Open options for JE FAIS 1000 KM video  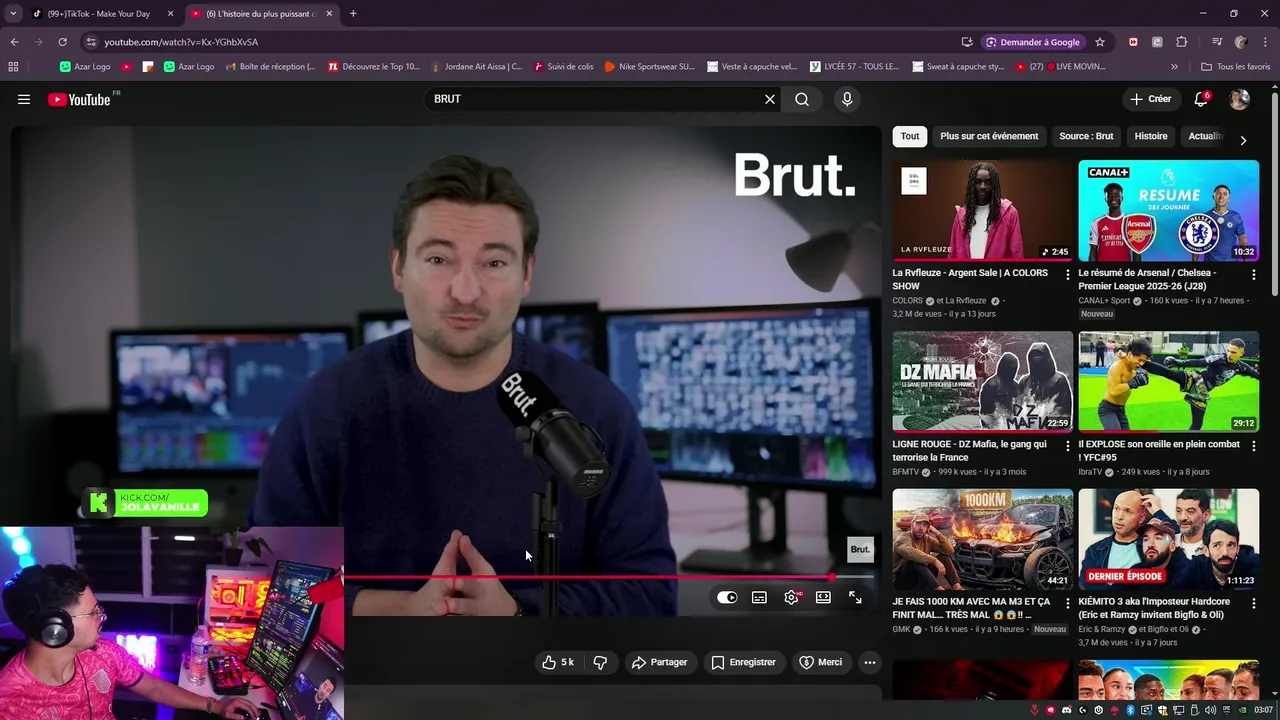pos(1068,604)
